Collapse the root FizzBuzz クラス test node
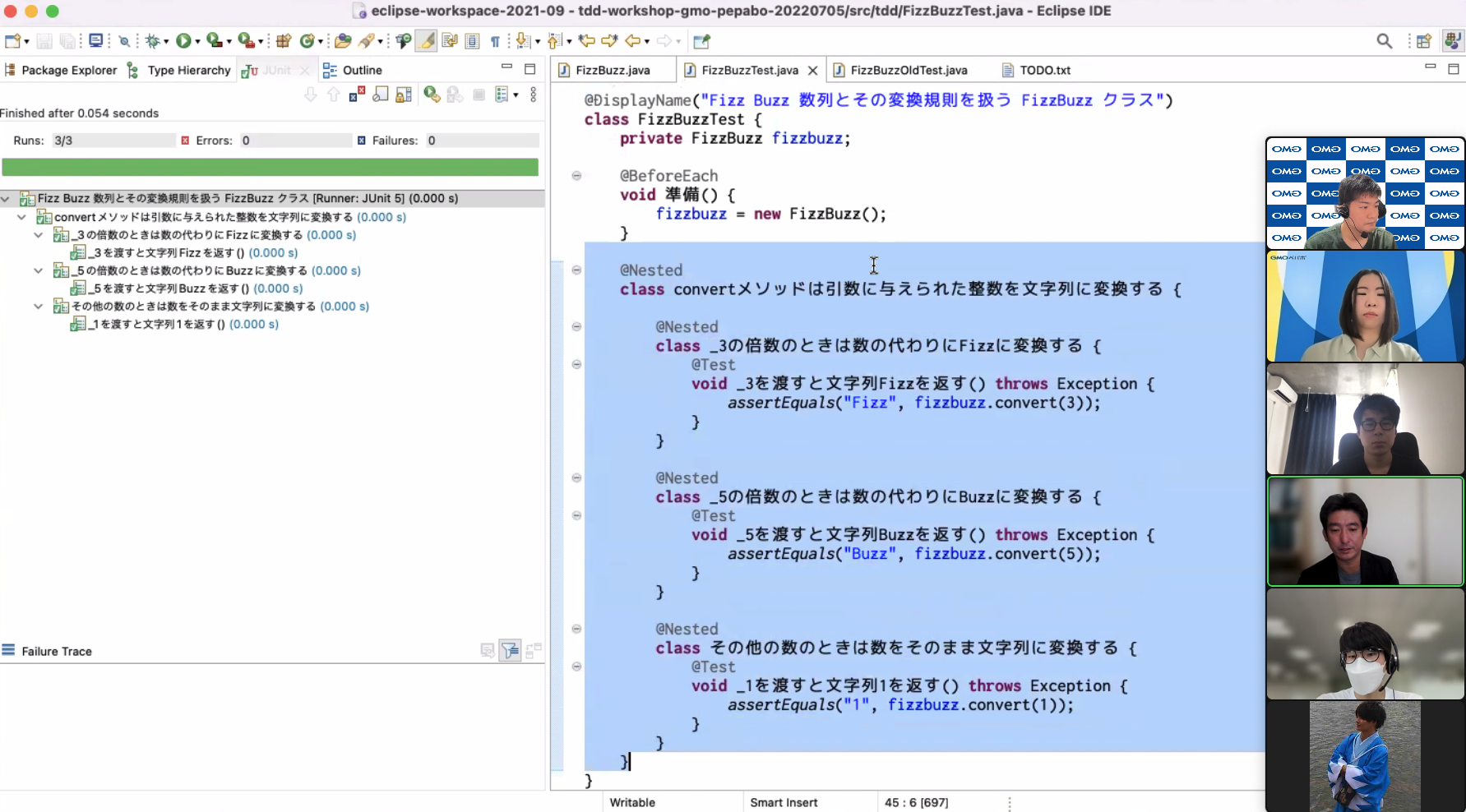 pos(6,199)
